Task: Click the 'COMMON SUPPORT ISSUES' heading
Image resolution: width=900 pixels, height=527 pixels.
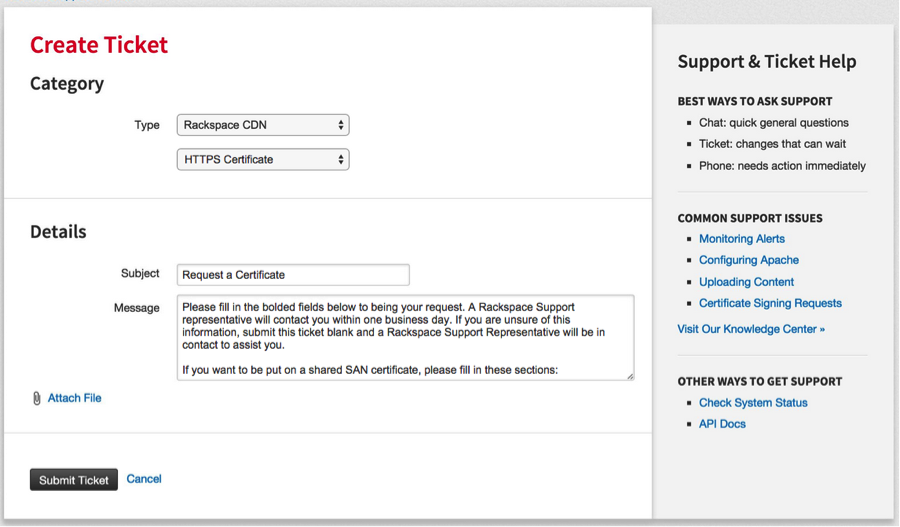Action: point(750,218)
